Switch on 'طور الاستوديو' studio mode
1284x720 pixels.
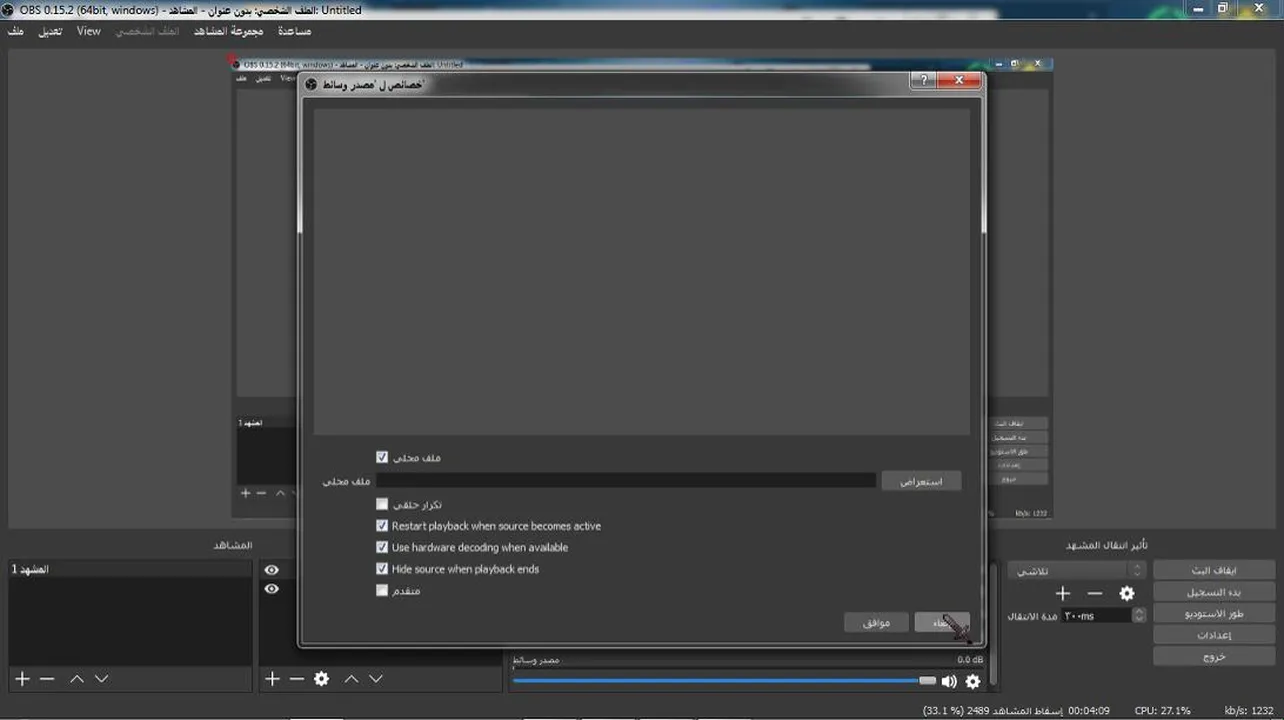1213,614
